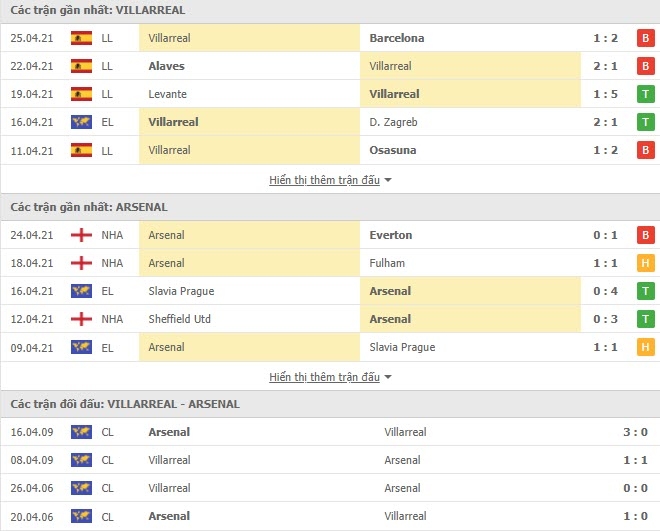Click the Europa League flag beside D. Zagreb match
This screenshot has width=660, height=531.
pos(81,122)
